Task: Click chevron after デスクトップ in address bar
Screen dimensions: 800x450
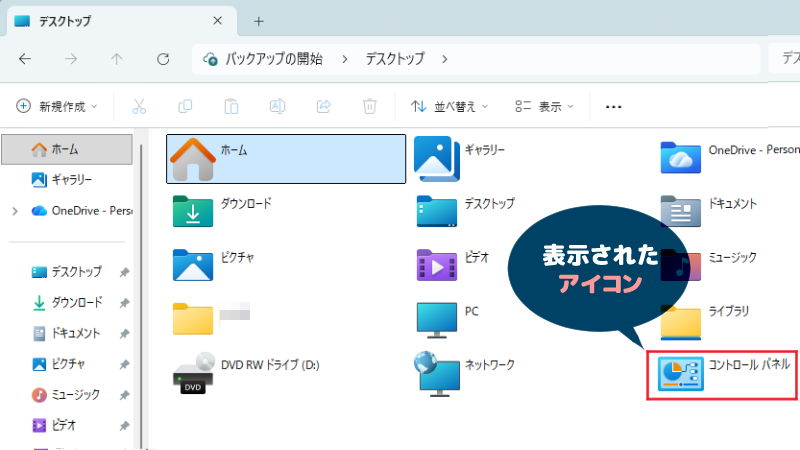Action: (x=445, y=59)
